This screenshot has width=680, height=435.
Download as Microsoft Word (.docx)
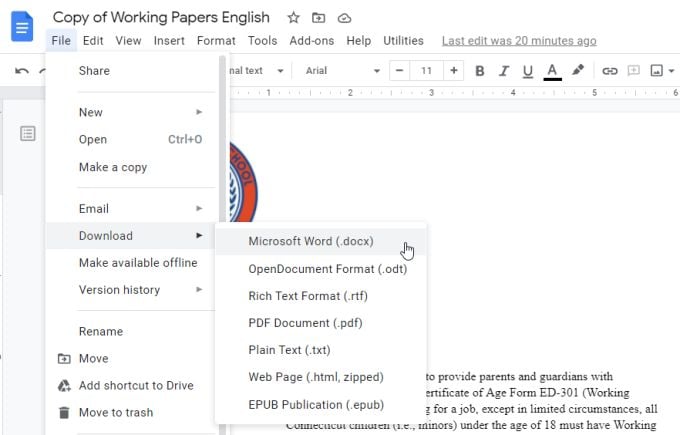tap(321, 241)
